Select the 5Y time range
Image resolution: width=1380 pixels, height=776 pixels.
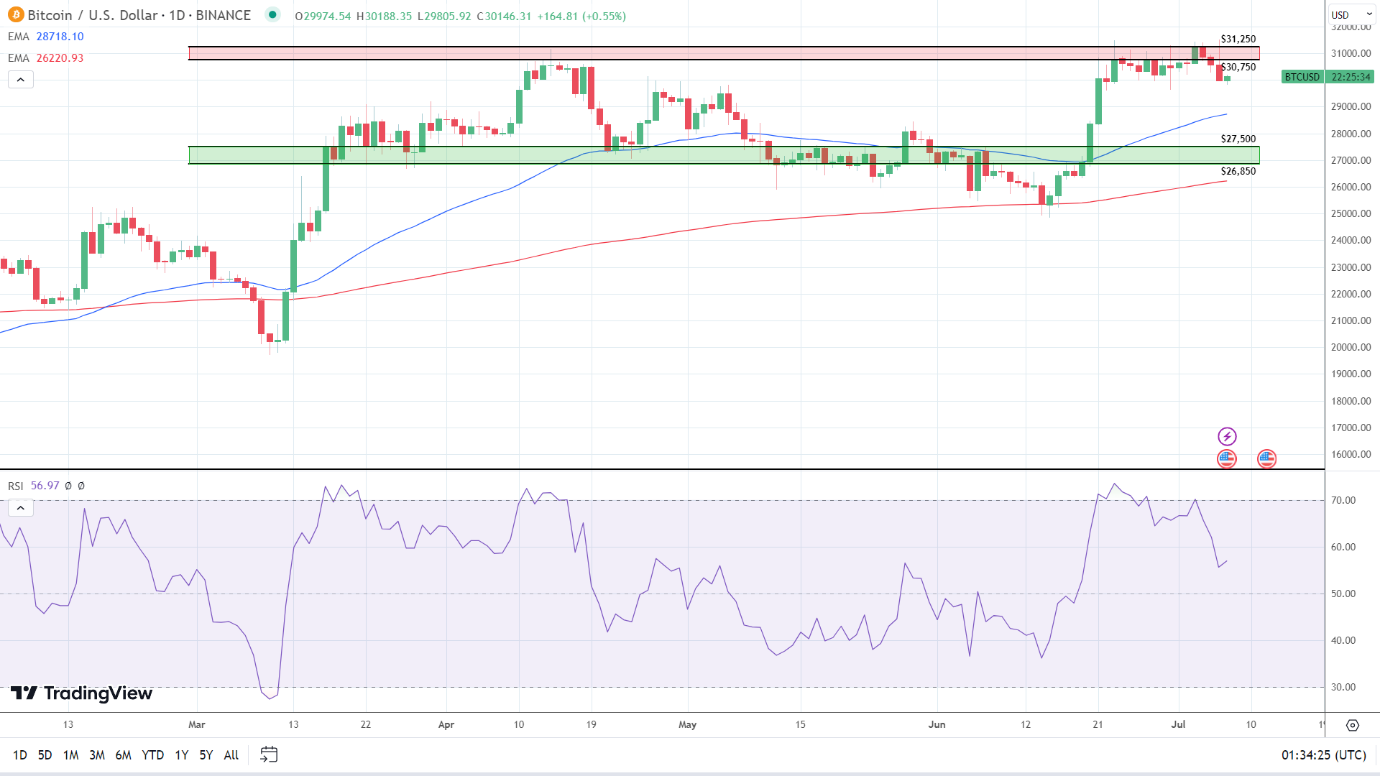pos(206,755)
